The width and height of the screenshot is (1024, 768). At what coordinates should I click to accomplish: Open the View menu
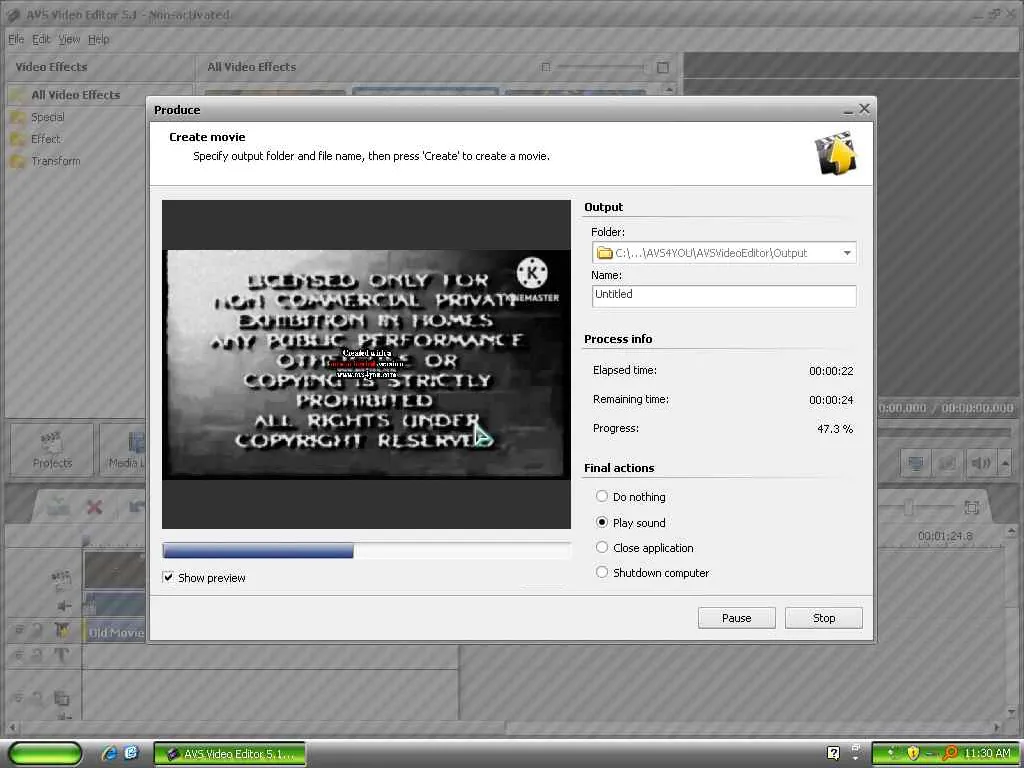pos(69,39)
